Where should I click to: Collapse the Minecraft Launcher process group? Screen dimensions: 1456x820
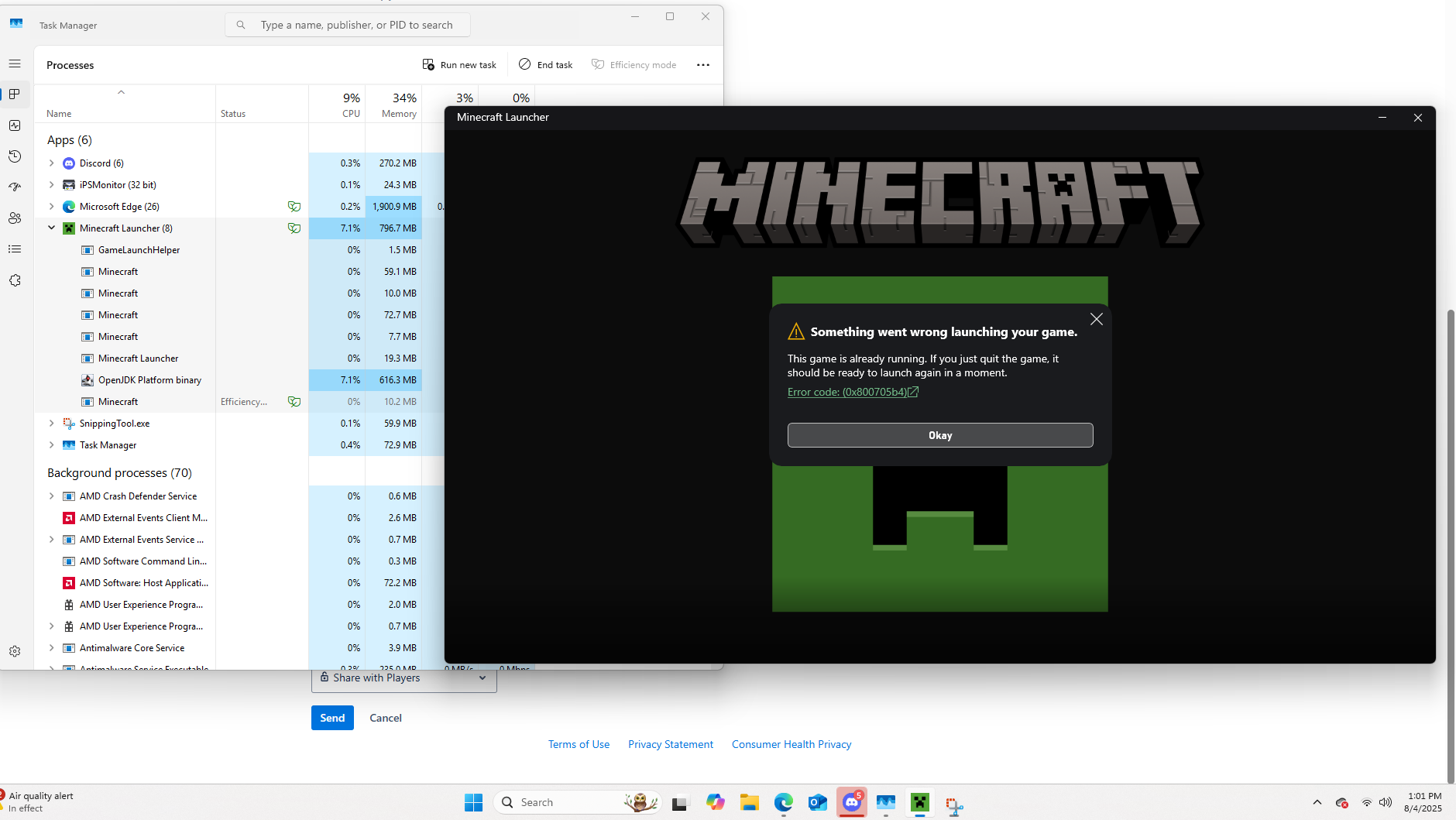[x=52, y=228]
